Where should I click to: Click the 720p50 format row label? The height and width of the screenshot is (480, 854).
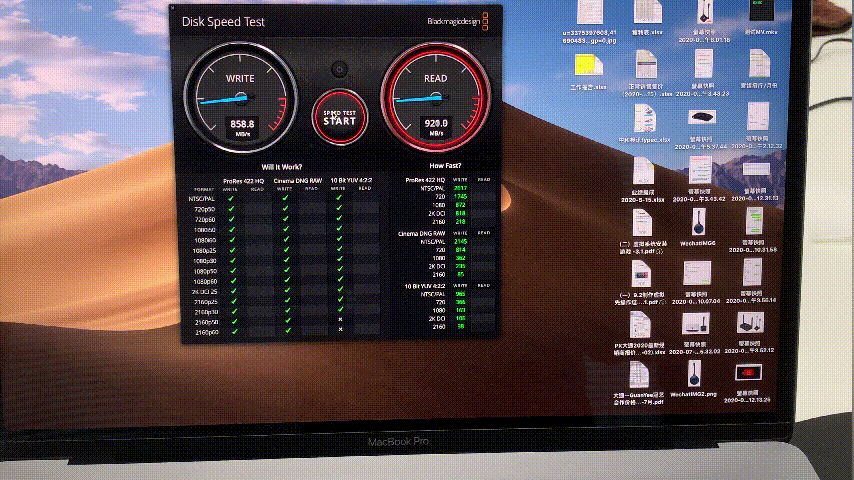pyautogui.click(x=205, y=209)
